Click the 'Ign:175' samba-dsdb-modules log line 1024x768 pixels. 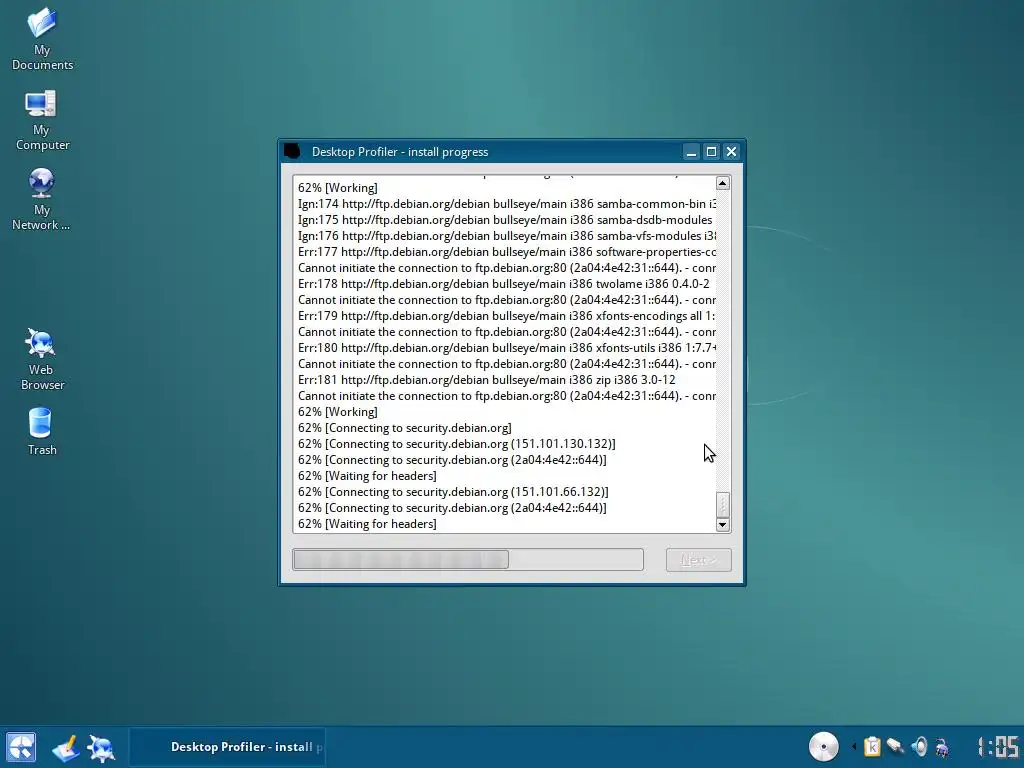(x=505, y=220)
